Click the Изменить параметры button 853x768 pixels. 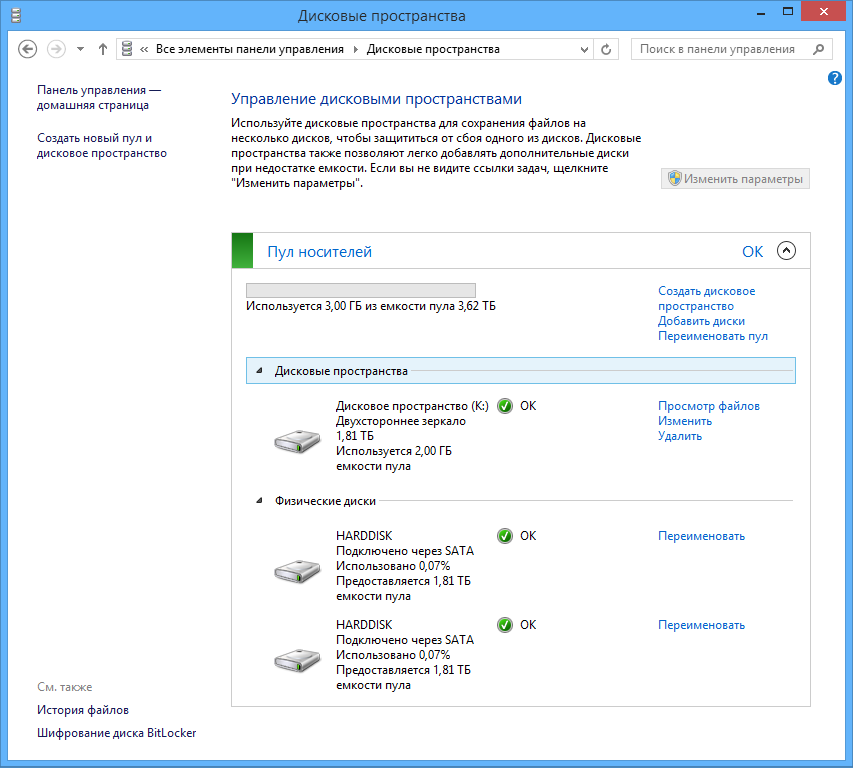pos(735,178)
